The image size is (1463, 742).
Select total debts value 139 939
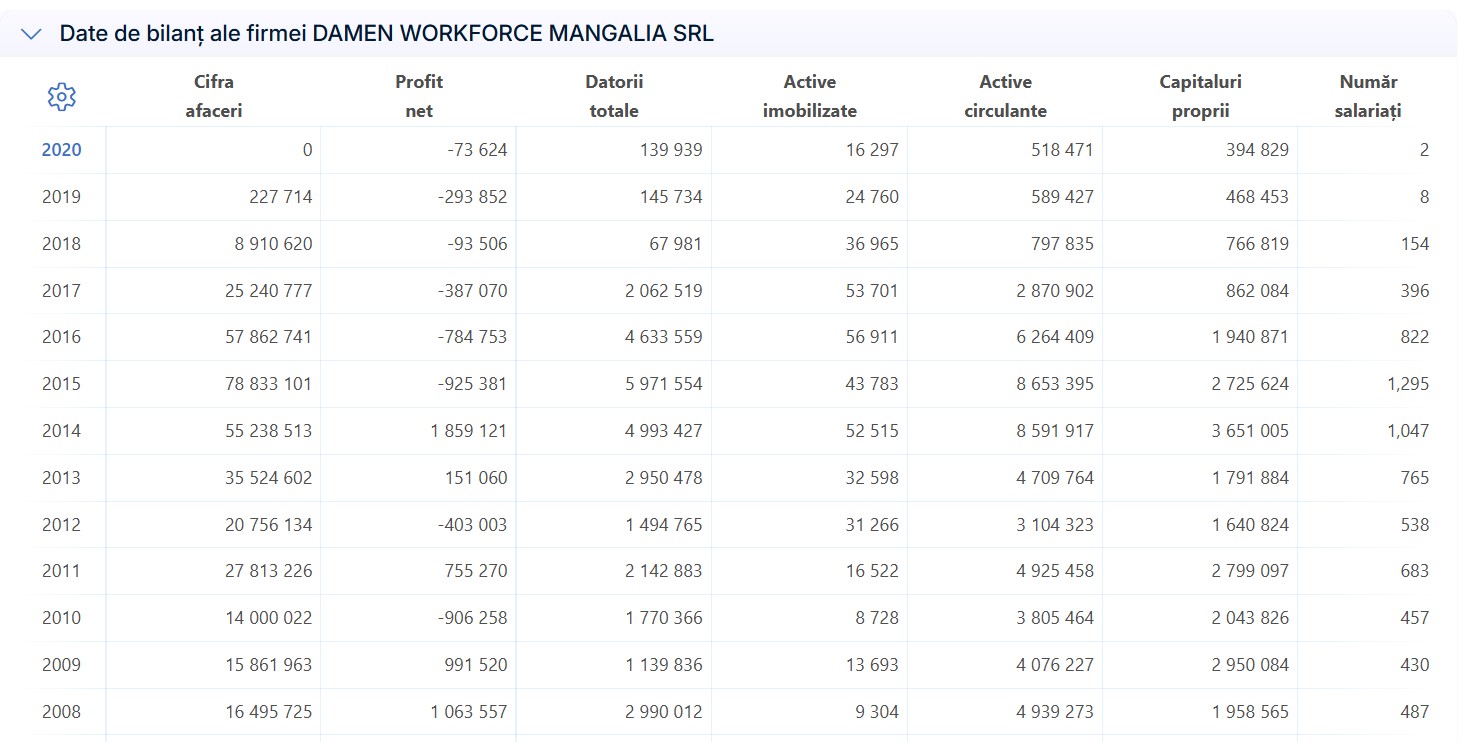click(671, 150)
